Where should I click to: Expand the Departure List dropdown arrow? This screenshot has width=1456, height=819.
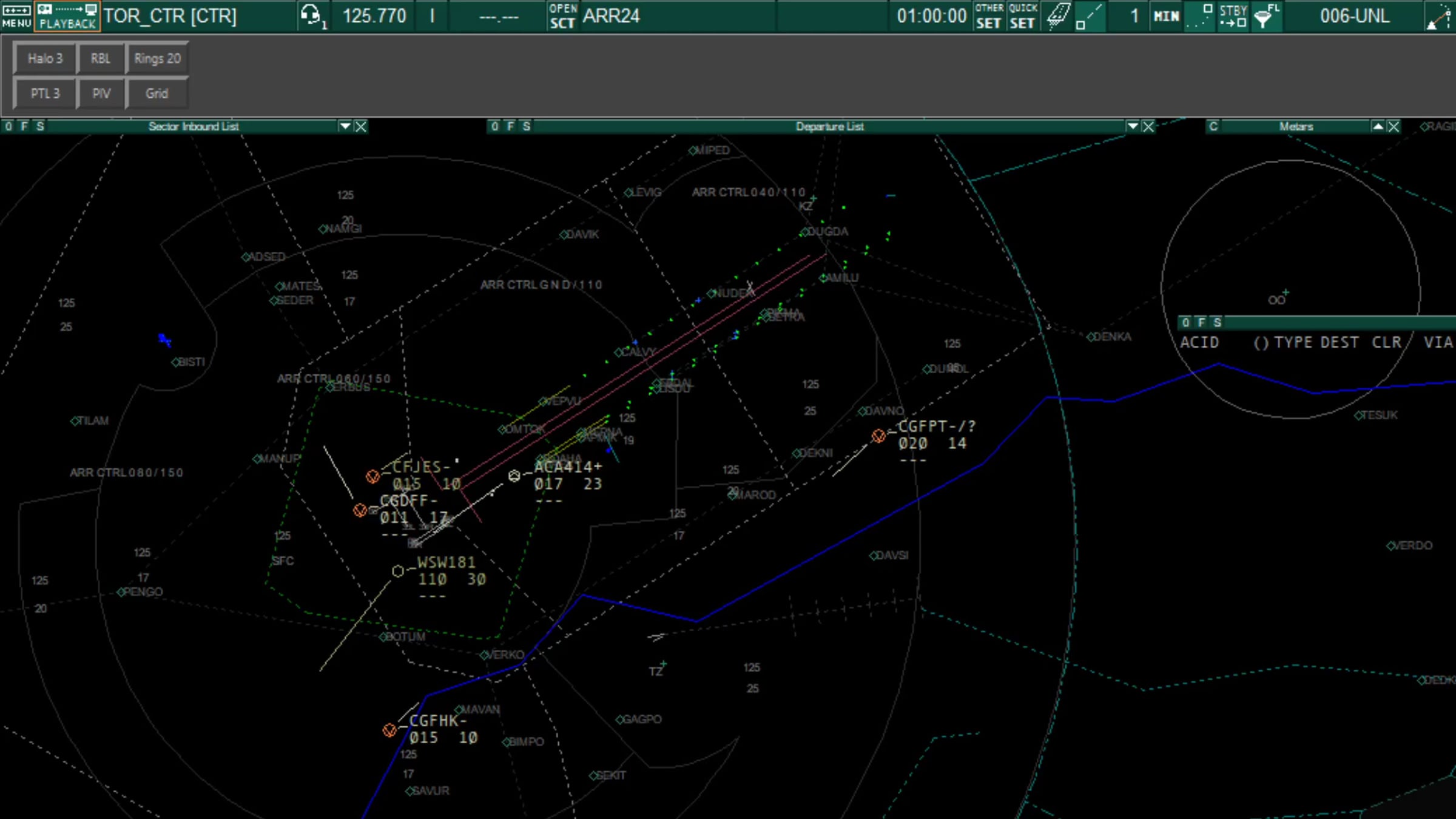1132,126
